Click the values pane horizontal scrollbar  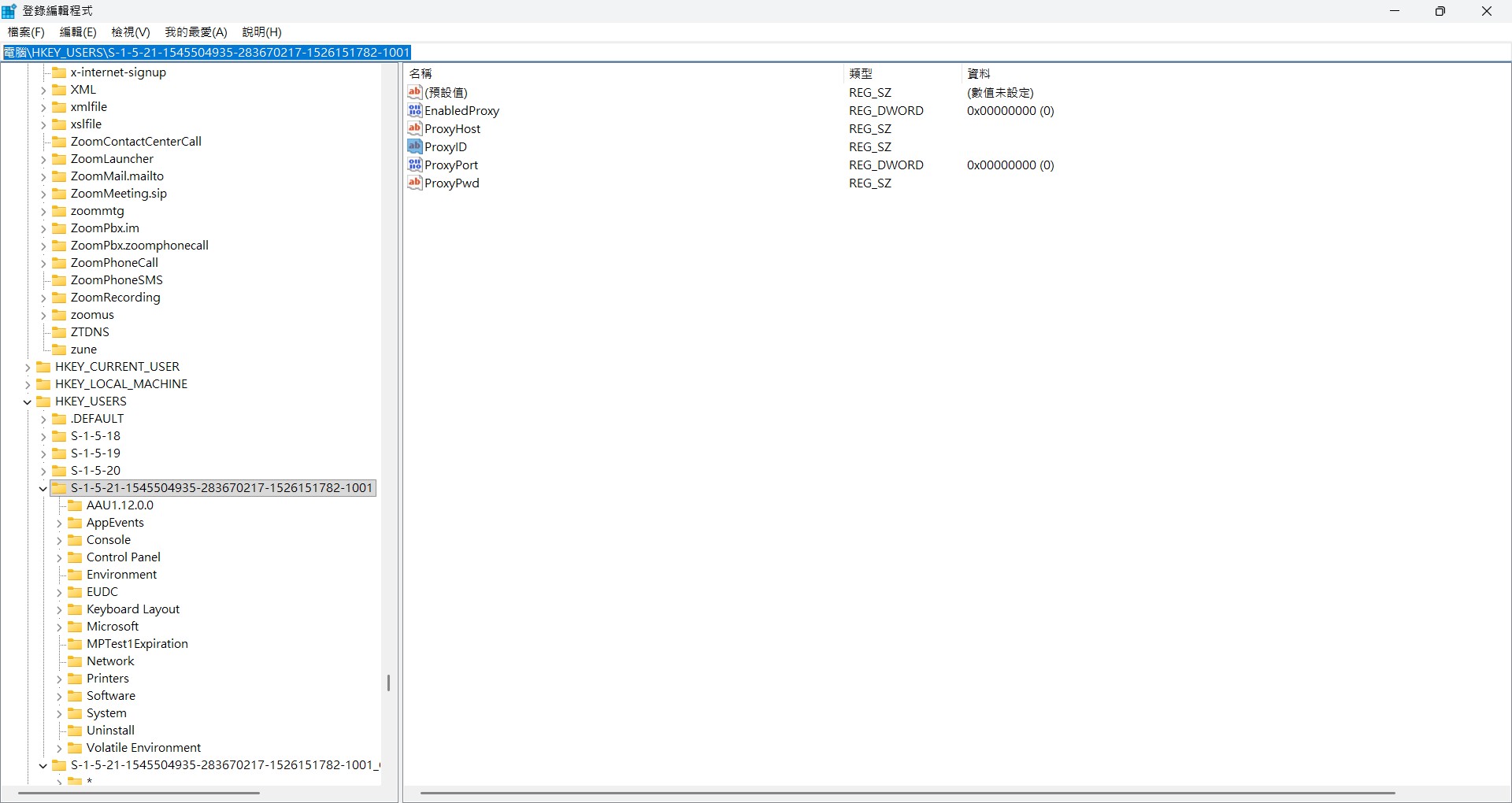[x=907, y=793]
